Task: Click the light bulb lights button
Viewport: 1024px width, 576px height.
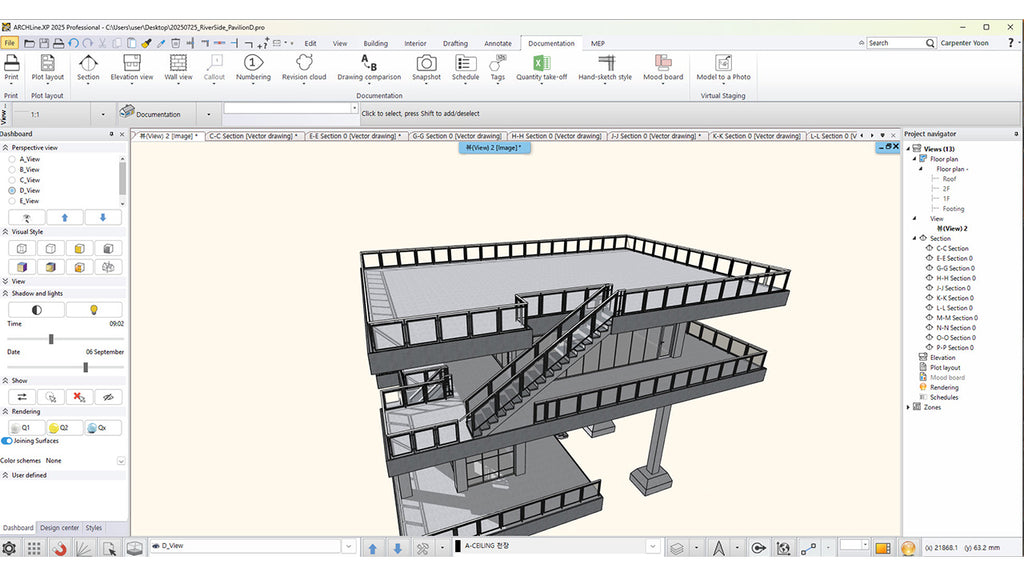Action: tap(94, 310)
